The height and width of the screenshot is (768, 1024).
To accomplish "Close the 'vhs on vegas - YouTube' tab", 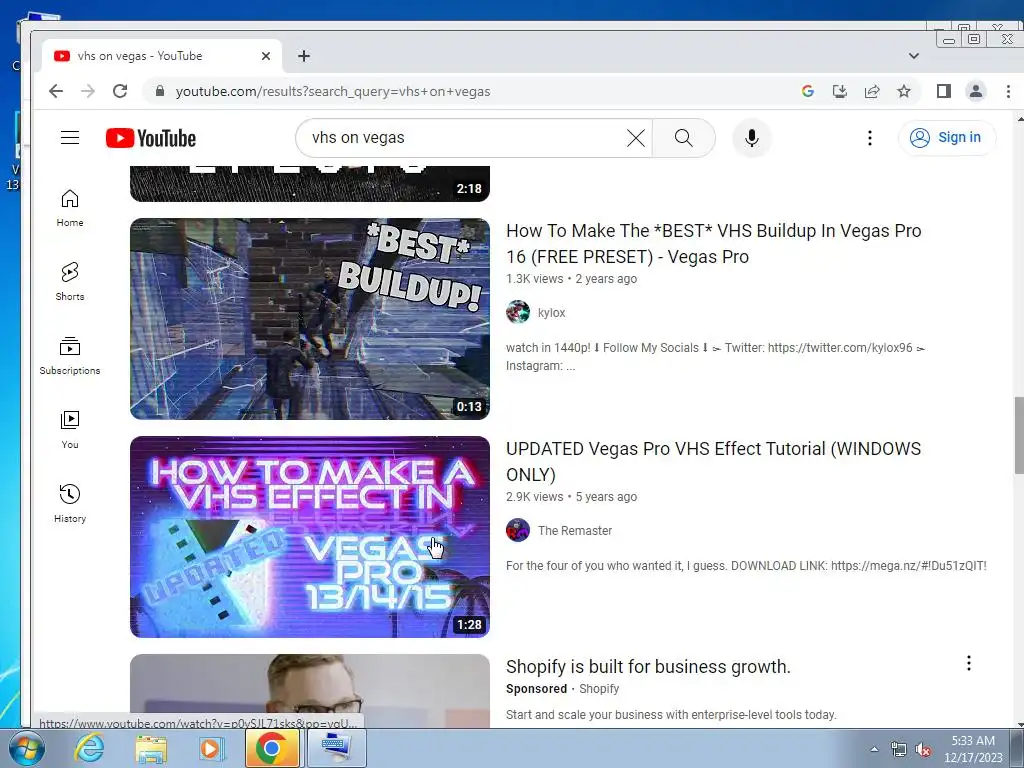I will (266, 56).
